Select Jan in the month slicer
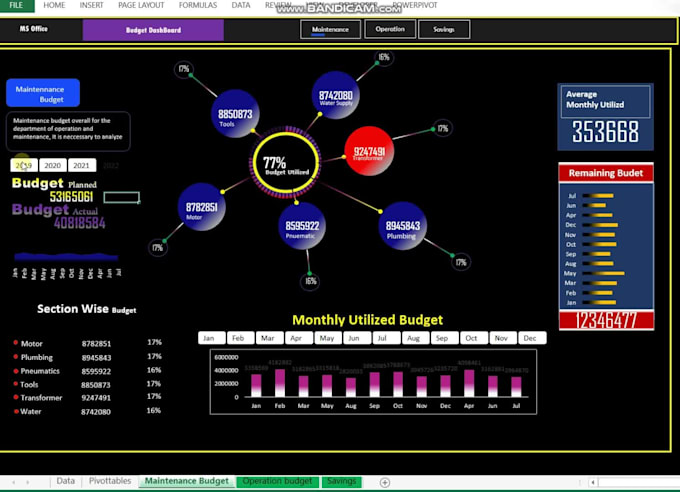Image resolution: width=680 pixels, height=492 pixels. point(212,338)
